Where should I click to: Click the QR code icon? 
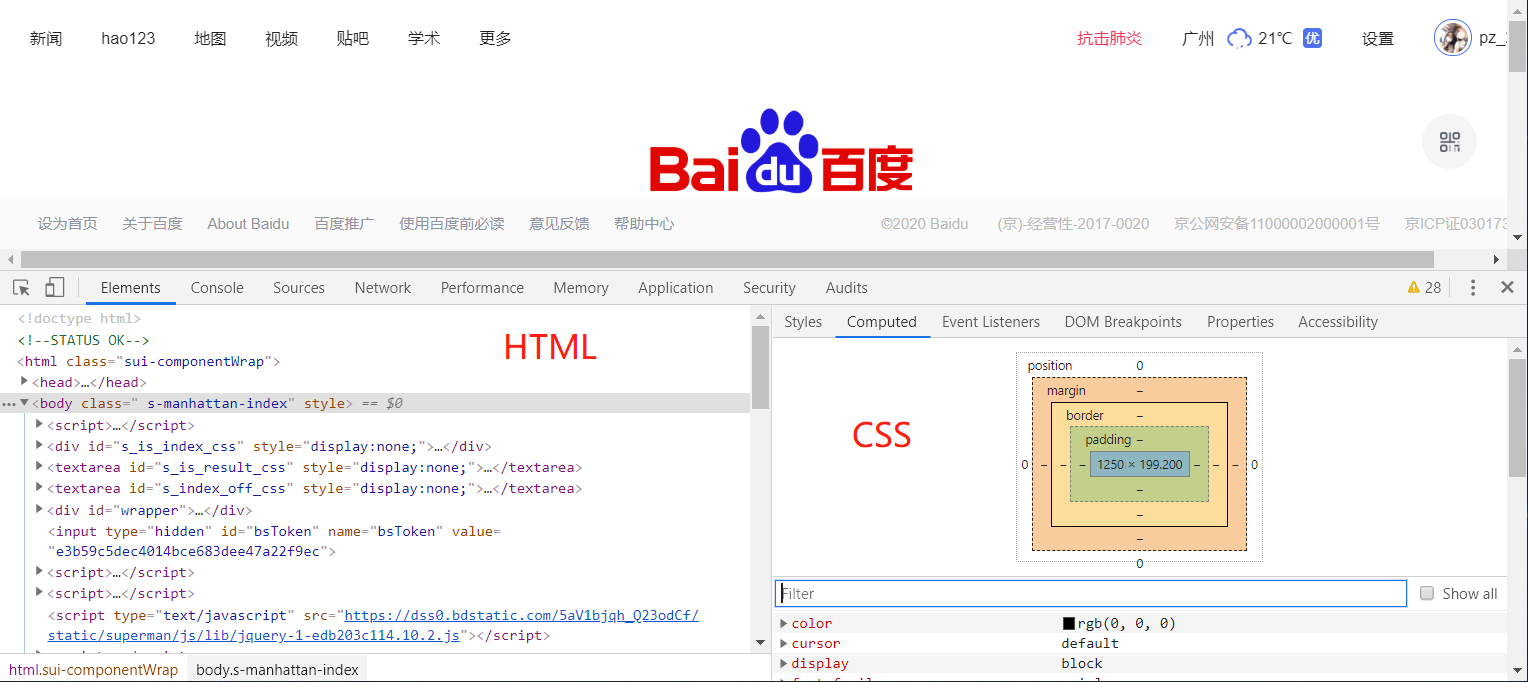tap(1449, 142)
